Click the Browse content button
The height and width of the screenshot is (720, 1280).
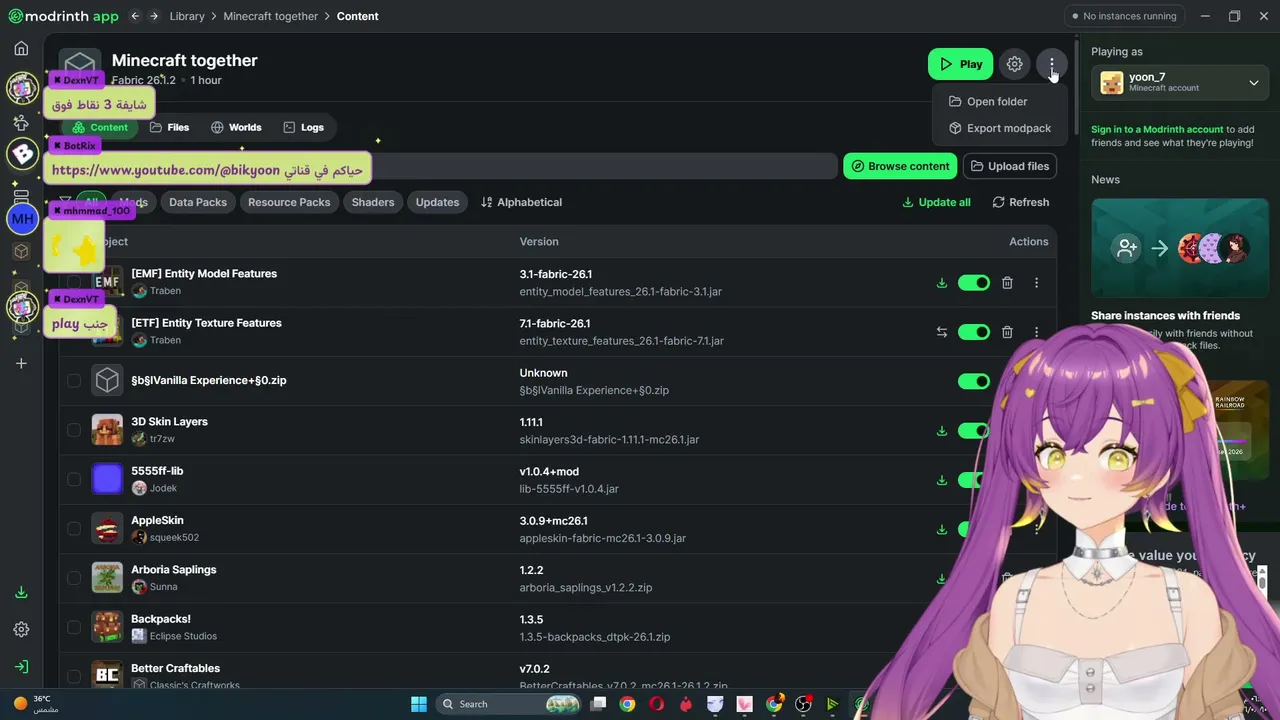pos(900,166)
